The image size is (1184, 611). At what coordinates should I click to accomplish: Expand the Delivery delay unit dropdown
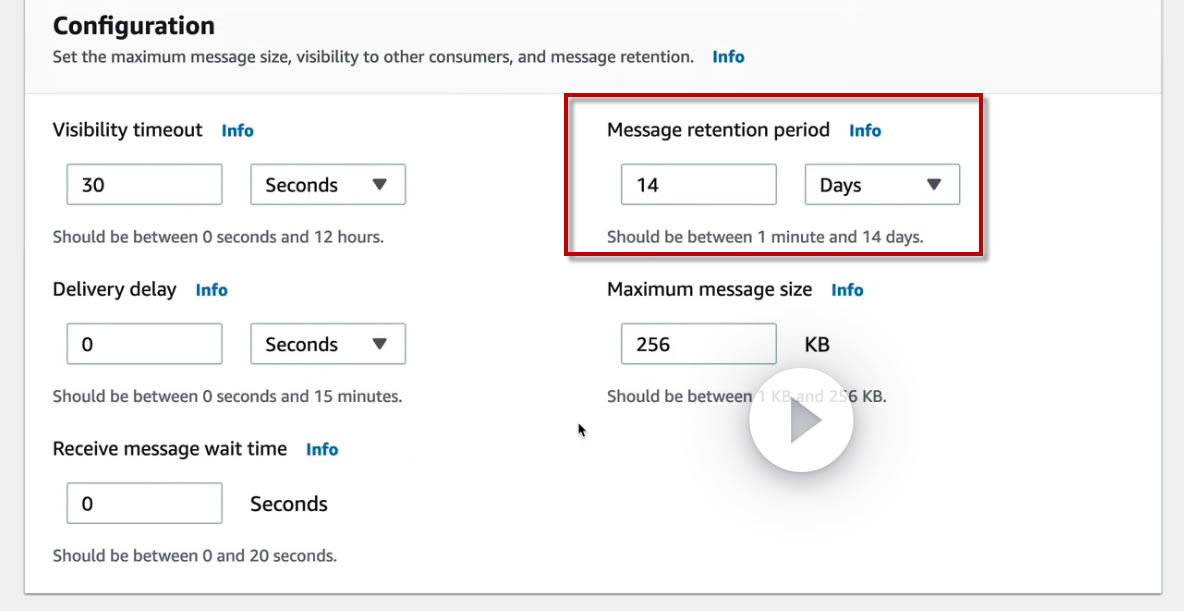pos(327,344)
